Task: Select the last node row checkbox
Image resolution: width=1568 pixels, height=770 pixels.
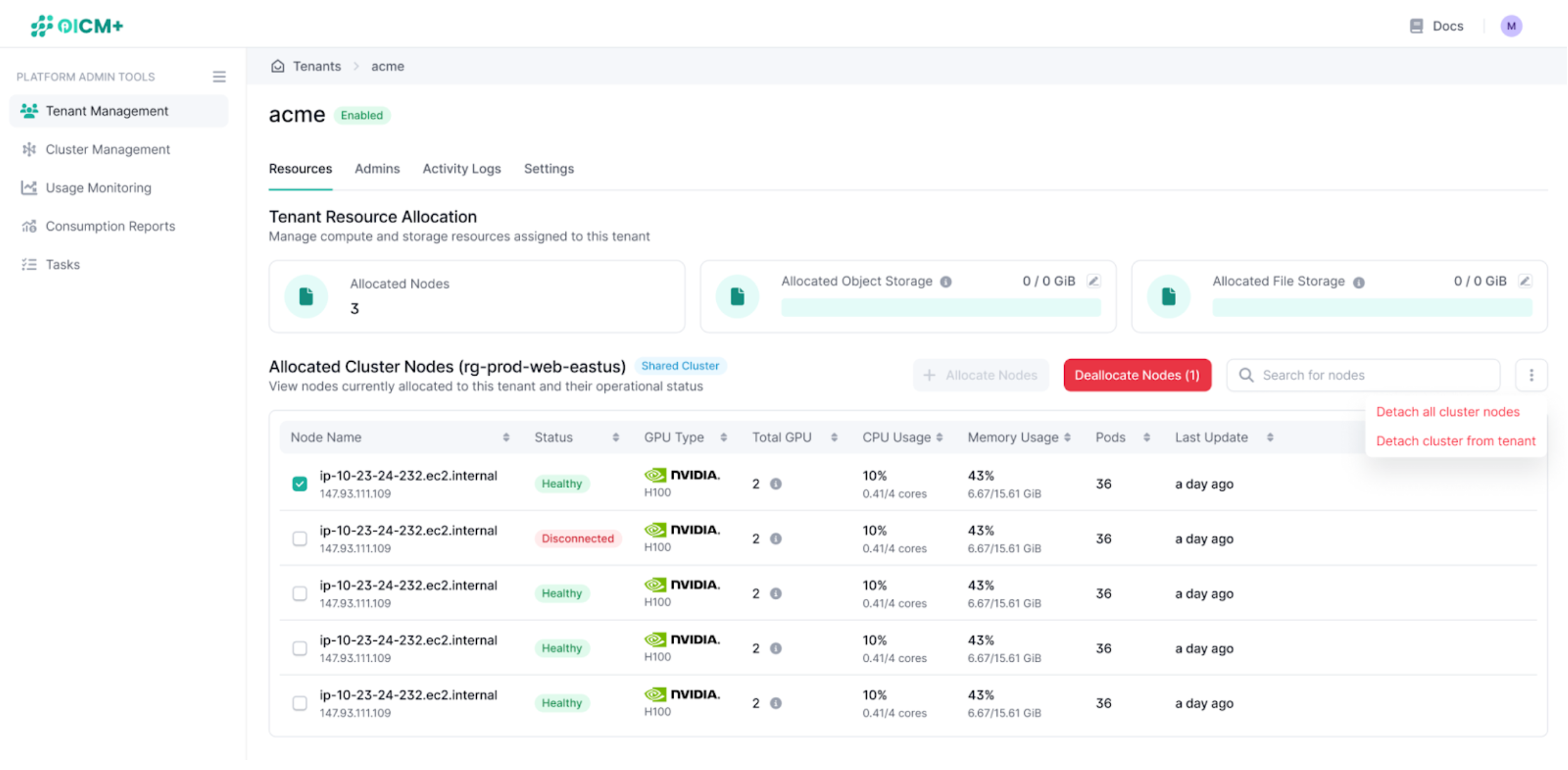Action: 300,703
